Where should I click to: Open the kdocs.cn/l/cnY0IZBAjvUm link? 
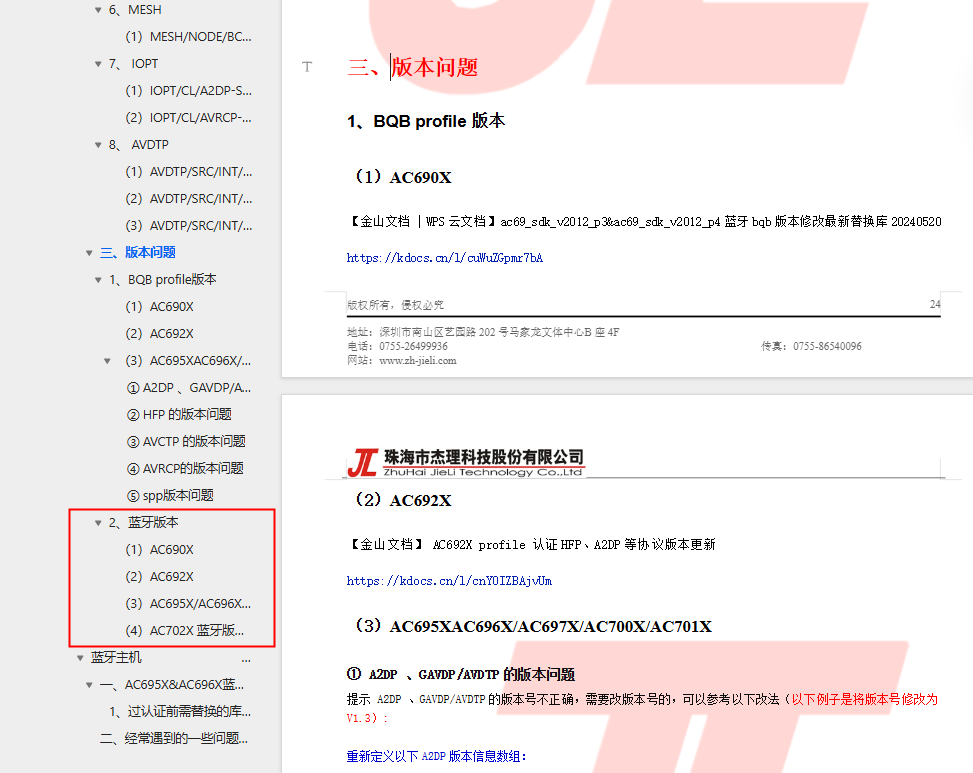(449, 581)
